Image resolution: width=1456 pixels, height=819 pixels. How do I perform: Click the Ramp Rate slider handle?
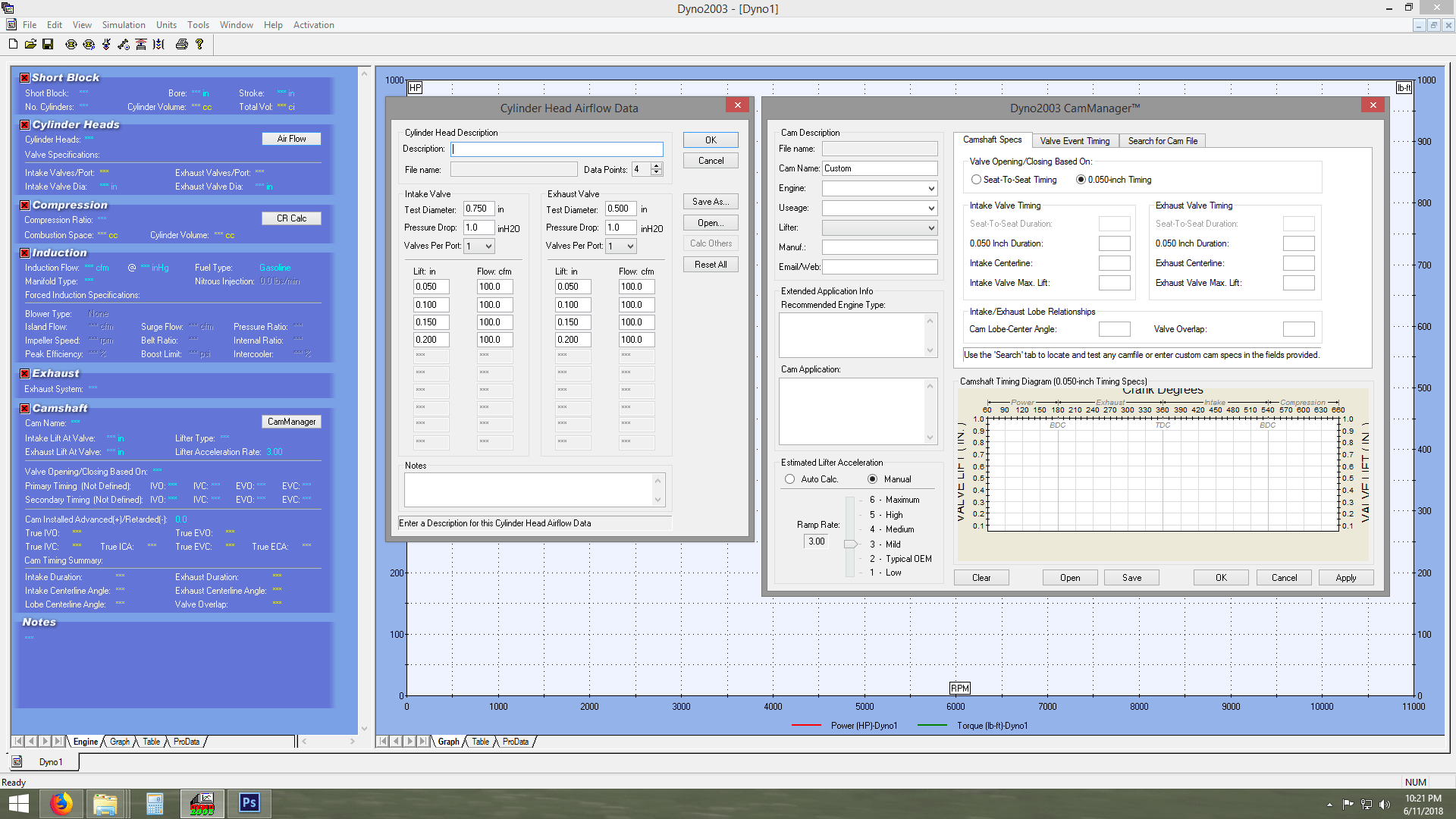coord(850,544)
